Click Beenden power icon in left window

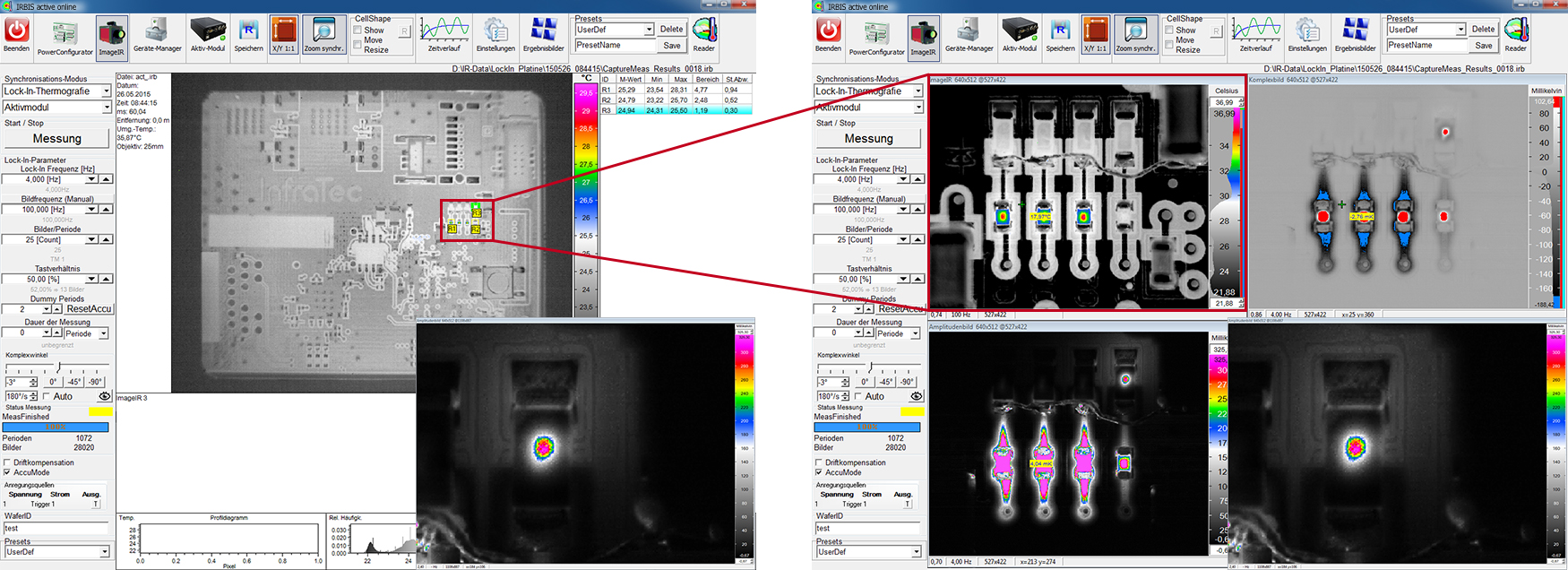[16, 32]
